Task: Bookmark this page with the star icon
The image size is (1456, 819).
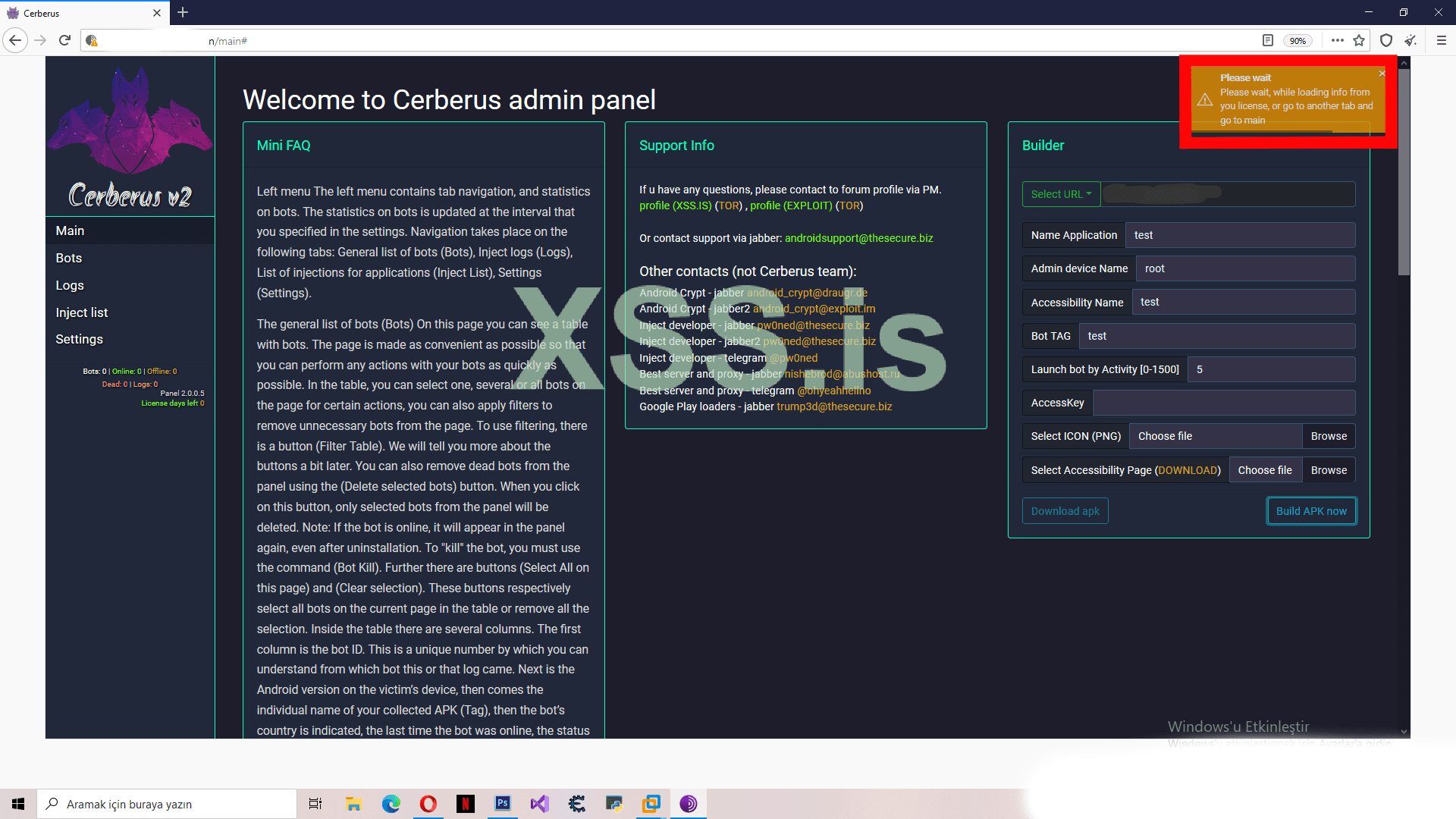Action: coord(1359,40)
